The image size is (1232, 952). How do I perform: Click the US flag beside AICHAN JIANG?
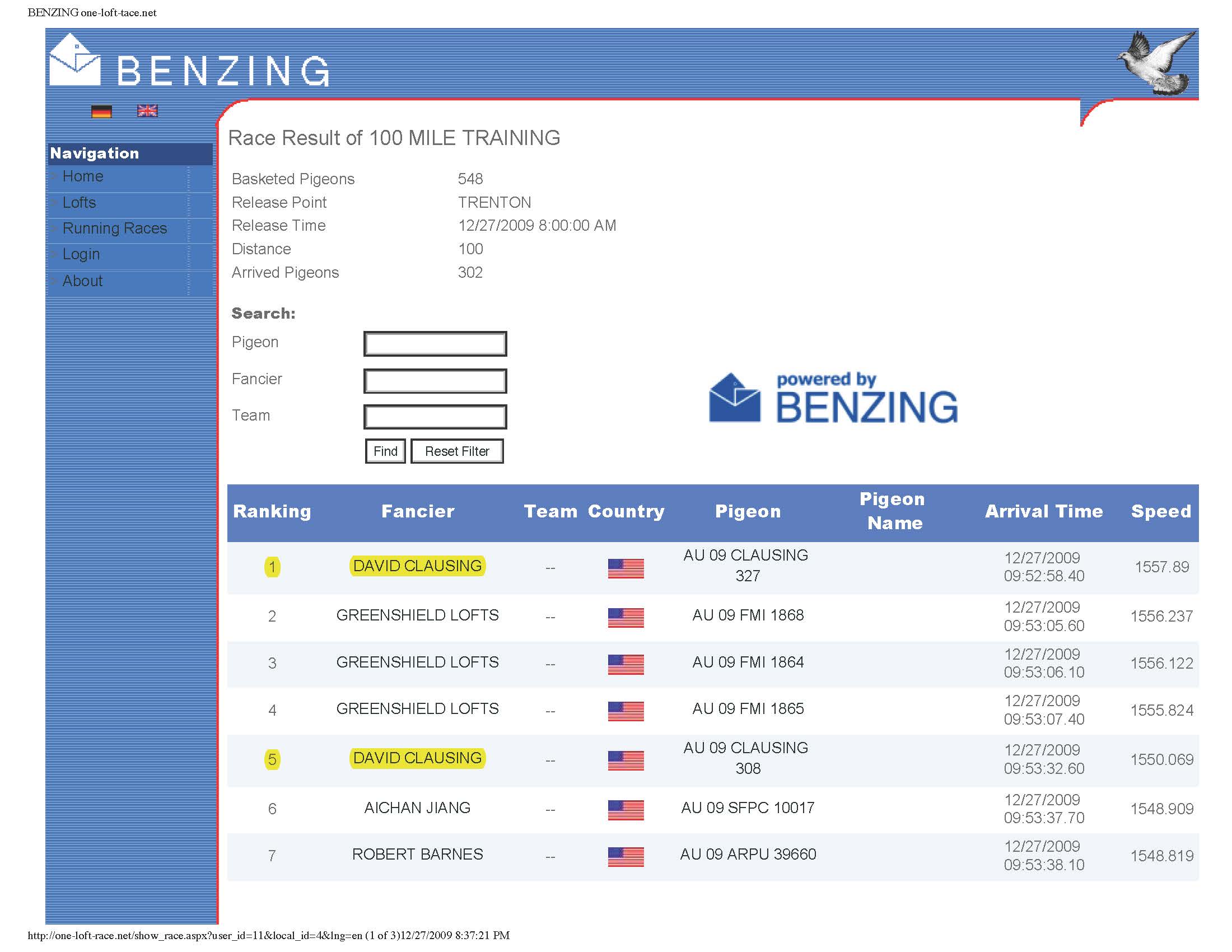tap(626, 809)
